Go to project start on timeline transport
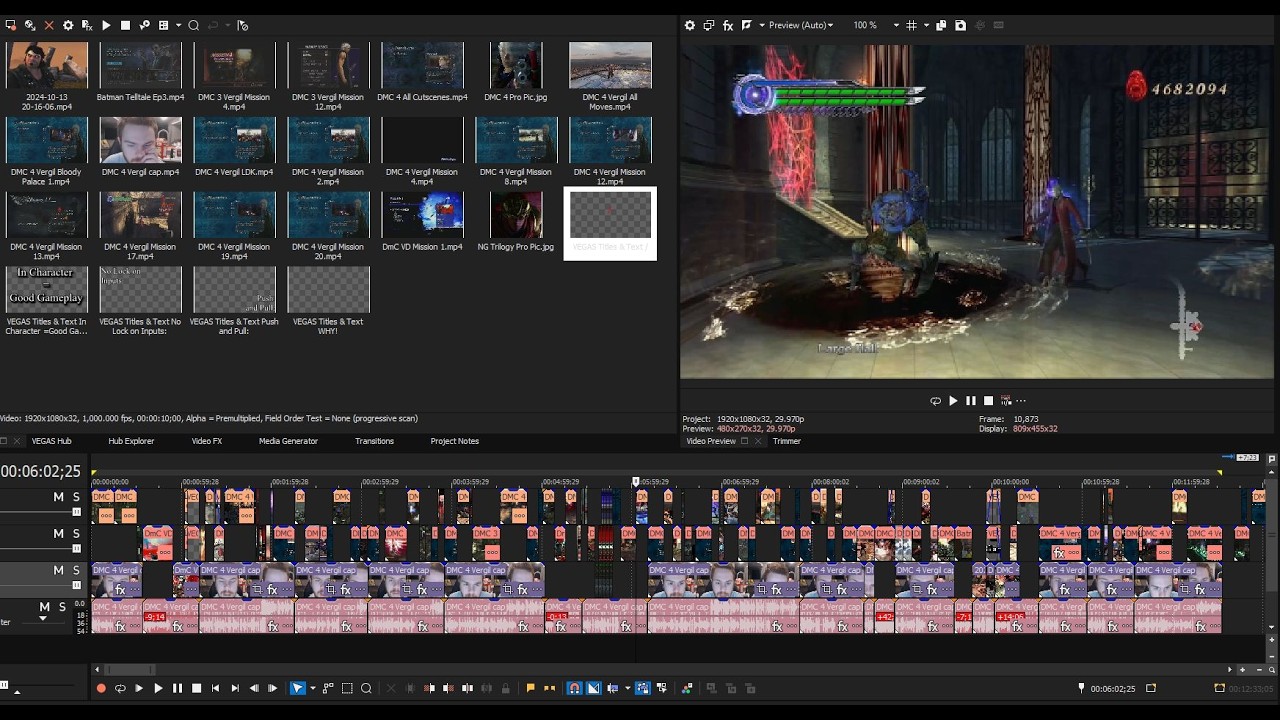 coord(215,688)
